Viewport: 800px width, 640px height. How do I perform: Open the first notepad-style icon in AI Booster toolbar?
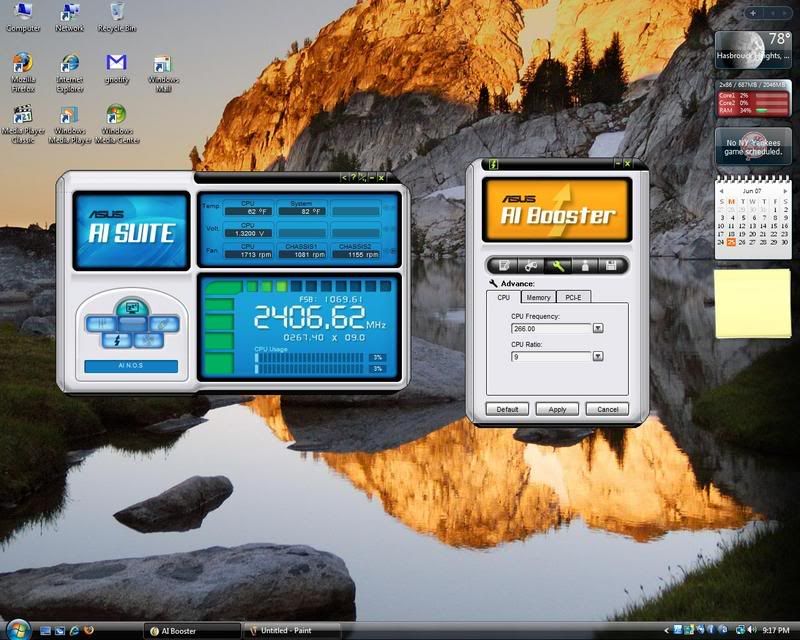click(x=504, y=265)
